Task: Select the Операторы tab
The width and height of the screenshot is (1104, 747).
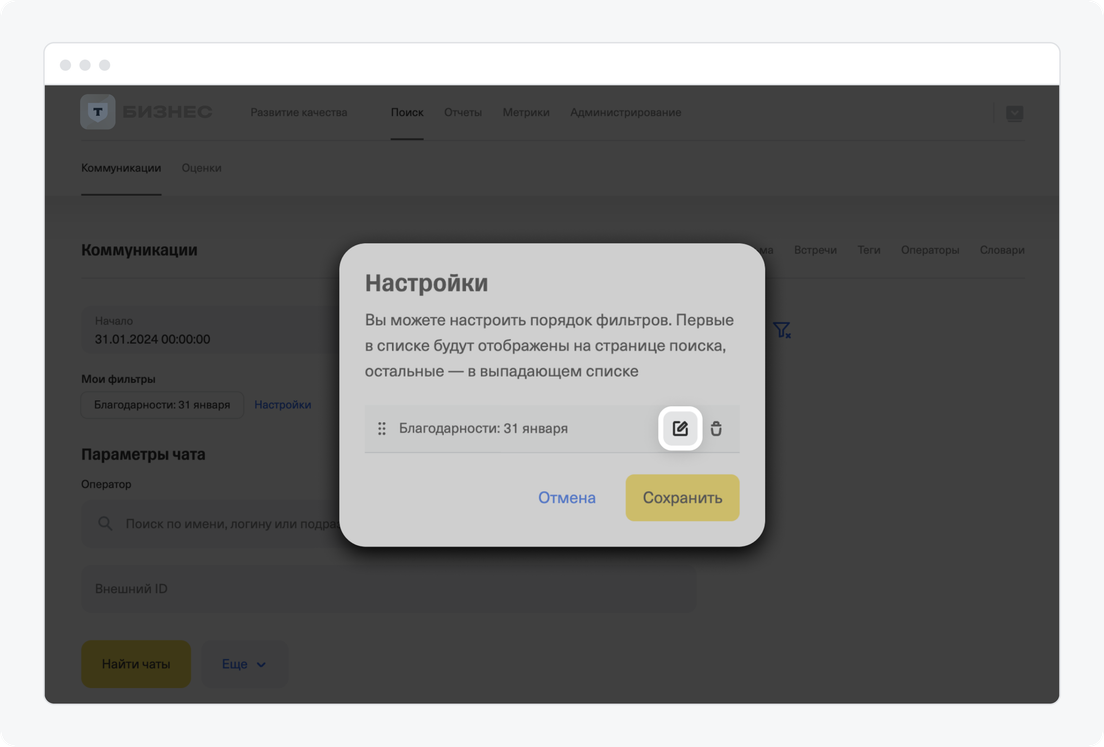Action: (x=930, y=250)
